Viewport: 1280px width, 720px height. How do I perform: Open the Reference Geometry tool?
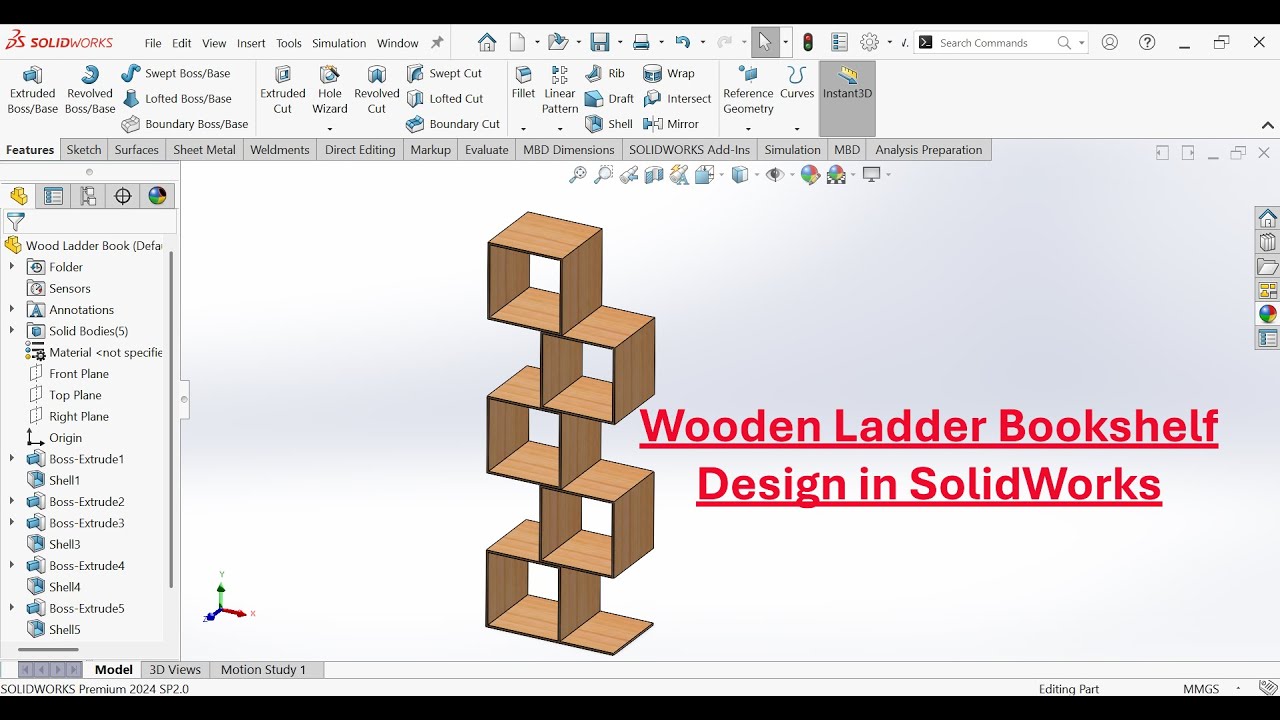[x=748, y=91]
